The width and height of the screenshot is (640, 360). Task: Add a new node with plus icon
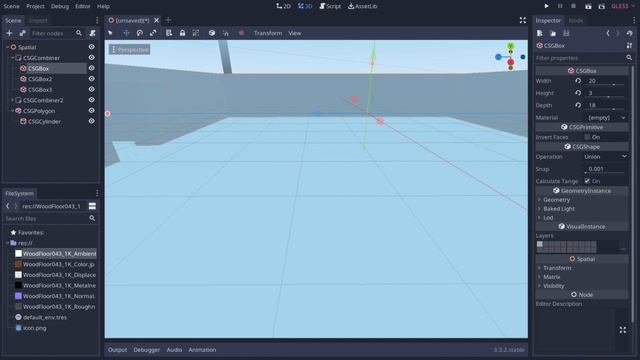click(9, 33)
